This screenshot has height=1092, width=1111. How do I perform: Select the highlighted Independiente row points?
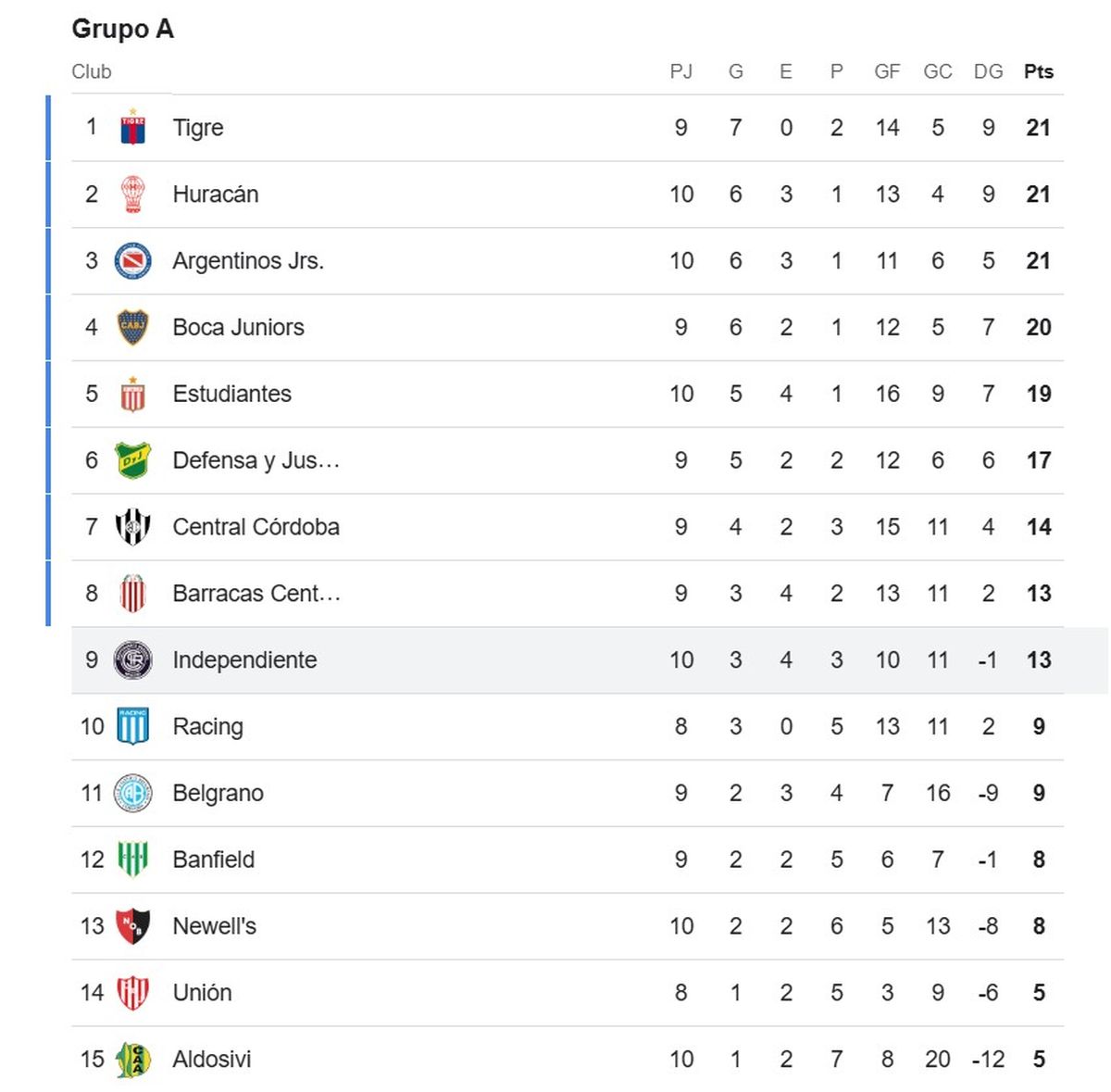(1039, 659)
